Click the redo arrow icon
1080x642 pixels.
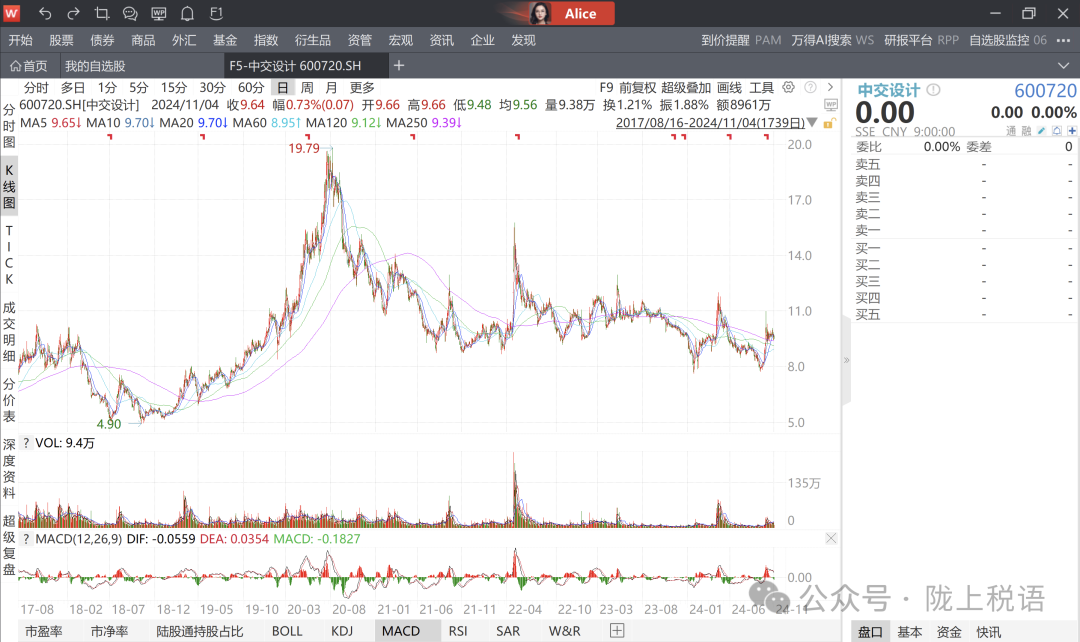(73, 13)
